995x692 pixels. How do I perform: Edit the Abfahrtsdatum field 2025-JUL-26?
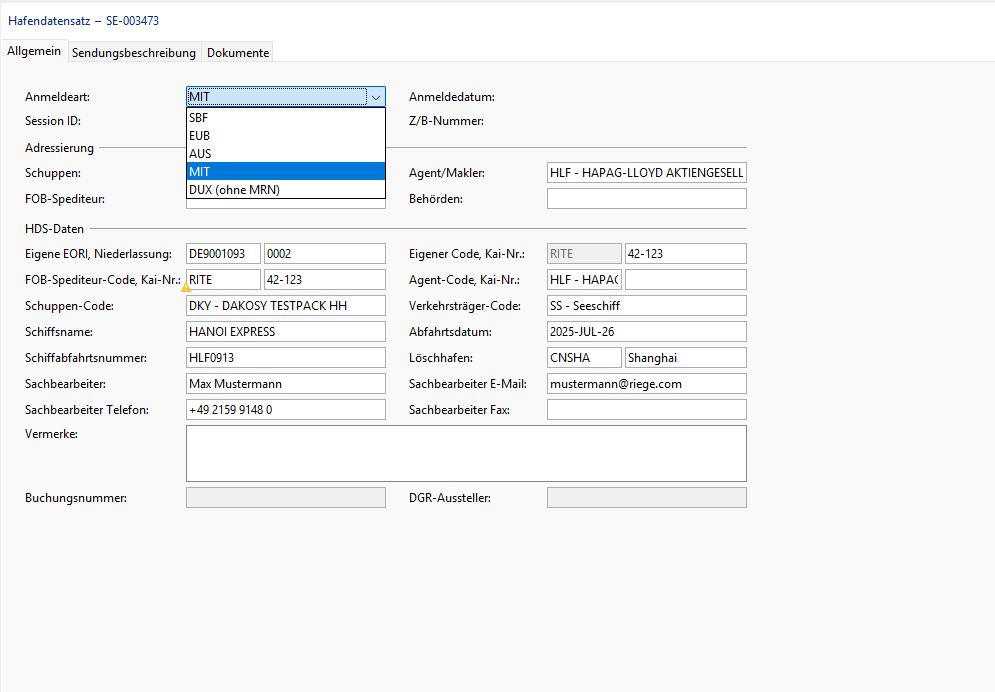coord(647,332)
